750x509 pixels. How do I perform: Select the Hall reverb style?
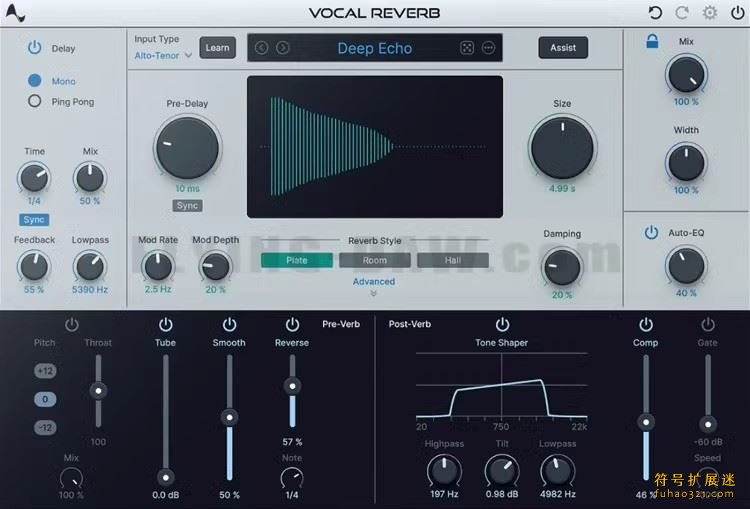coord(453,260)
